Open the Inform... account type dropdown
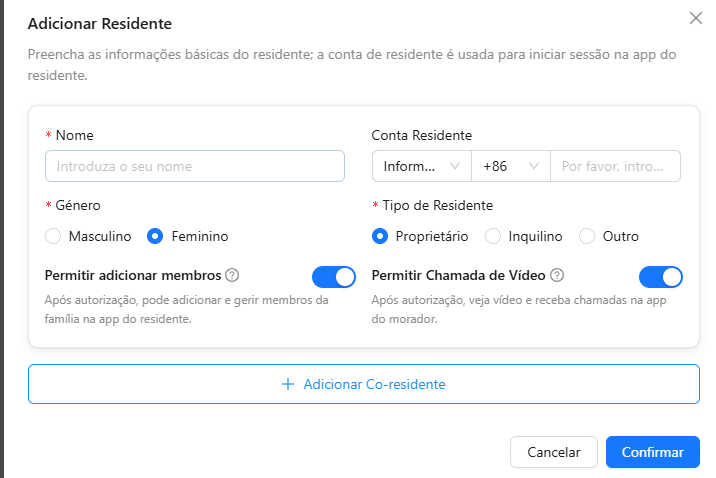Screen dimensions: 716x478 (x=422, y=166)
